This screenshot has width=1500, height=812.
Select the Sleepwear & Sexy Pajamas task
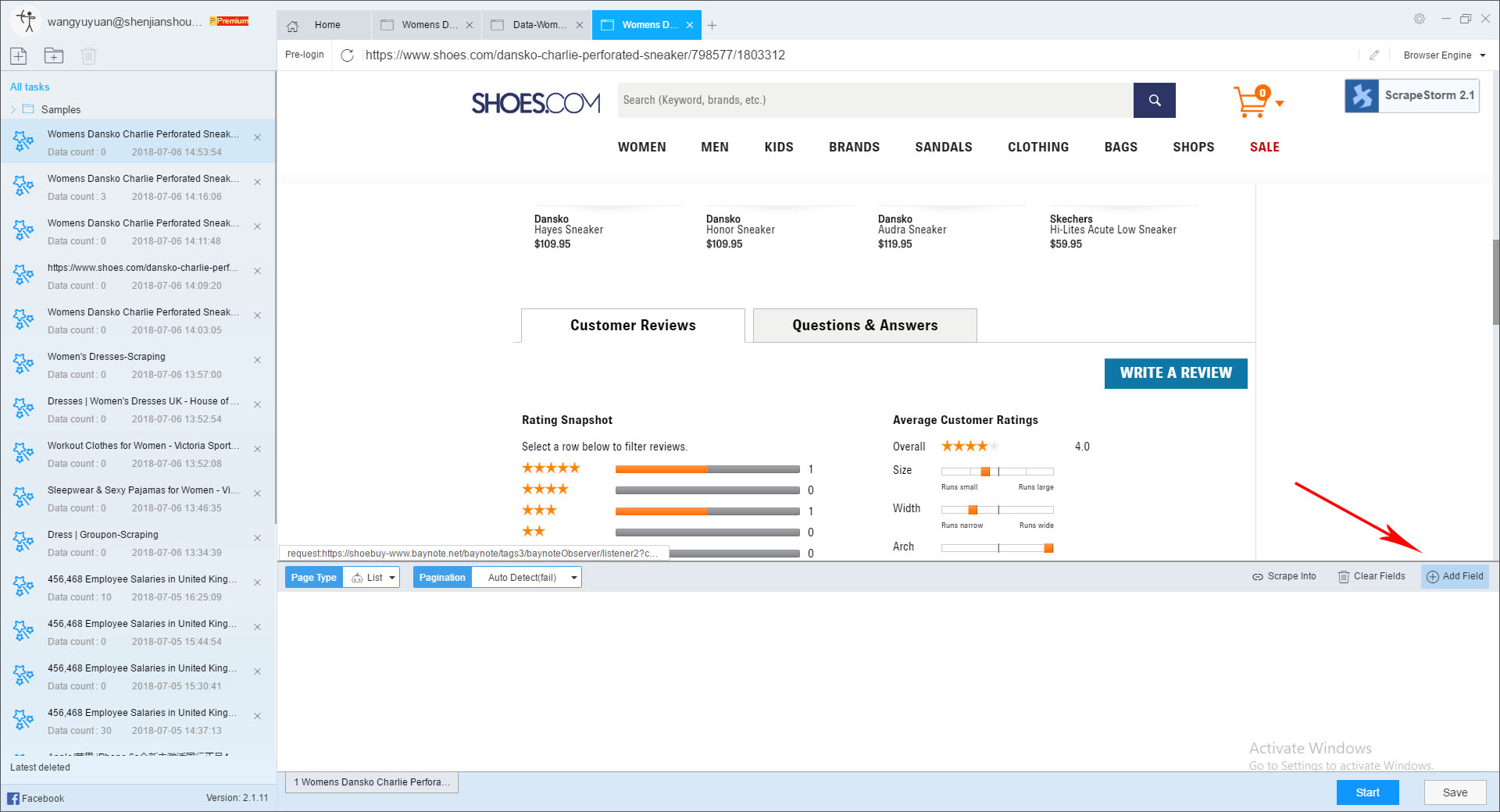pos(137,498)
